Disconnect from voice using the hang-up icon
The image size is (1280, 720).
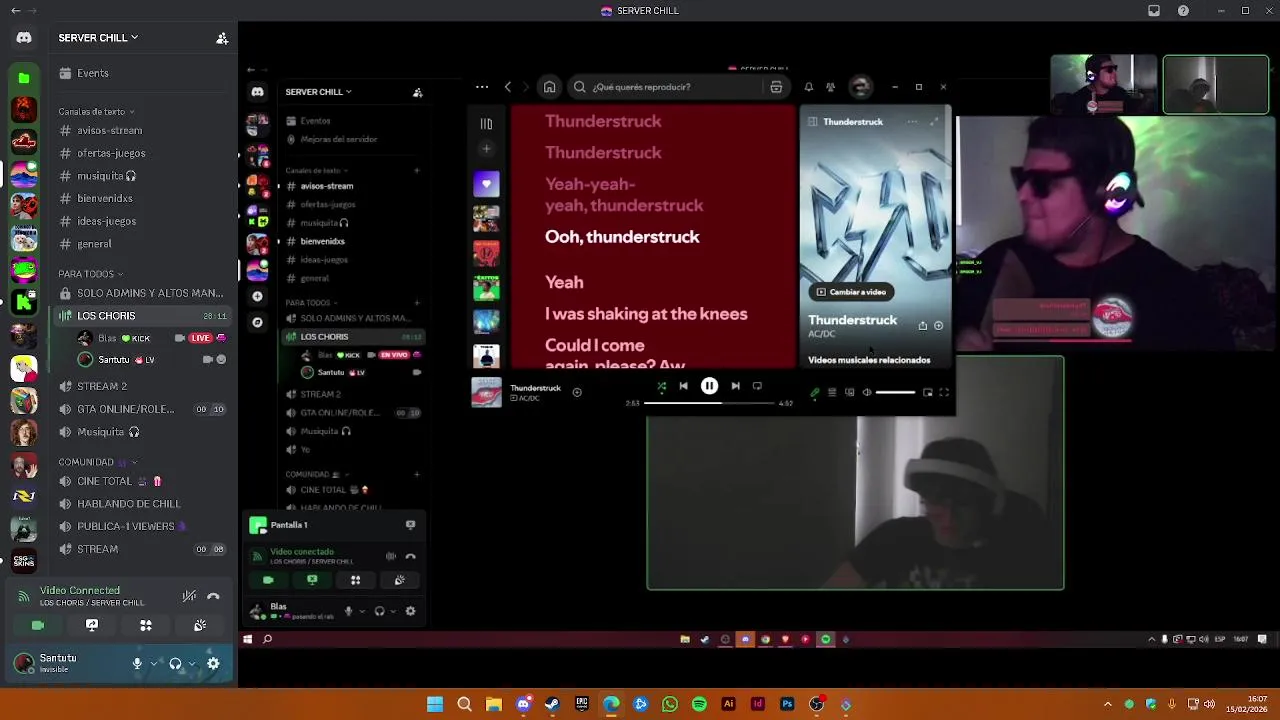coord(213,596)
